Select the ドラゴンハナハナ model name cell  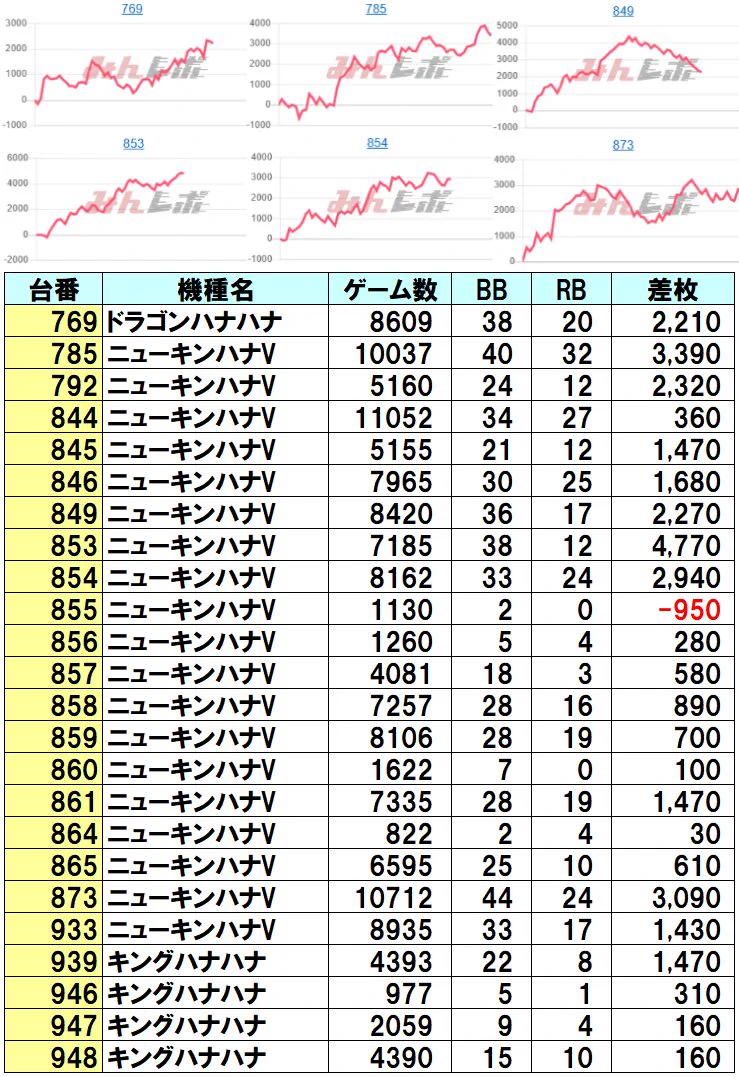[x=215, y=321]
